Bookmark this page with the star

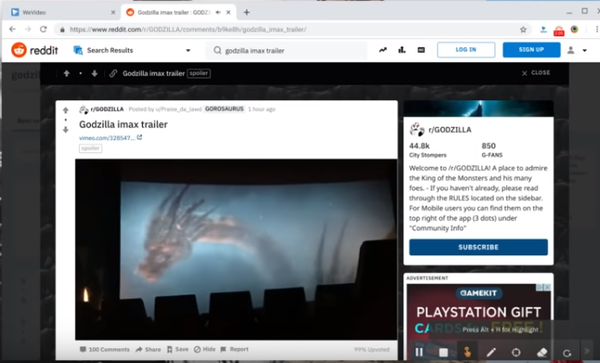coord(523,29)
